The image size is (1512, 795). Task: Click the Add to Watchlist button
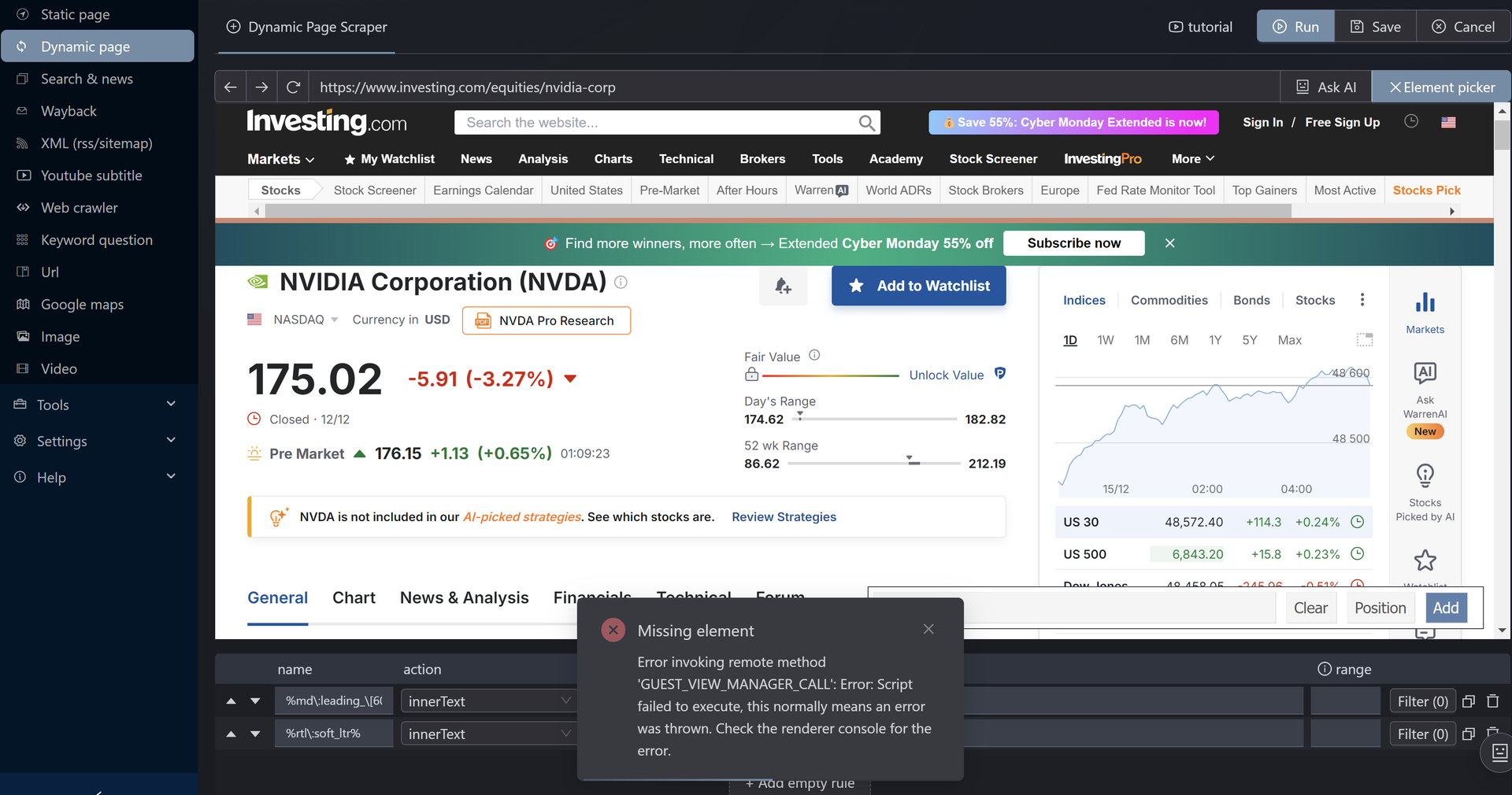click(x=918, y=286)
